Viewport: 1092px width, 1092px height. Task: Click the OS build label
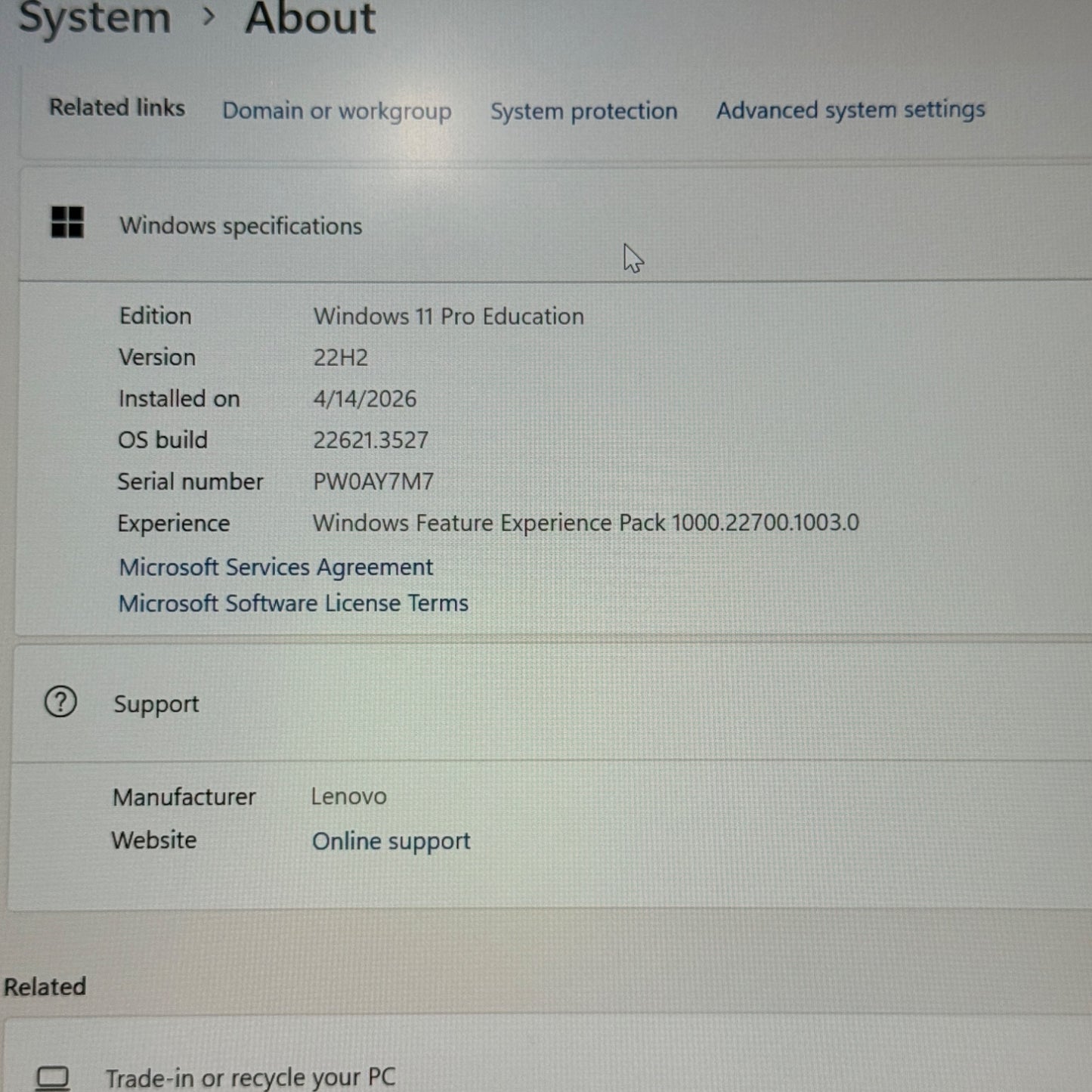click(162, 440)
